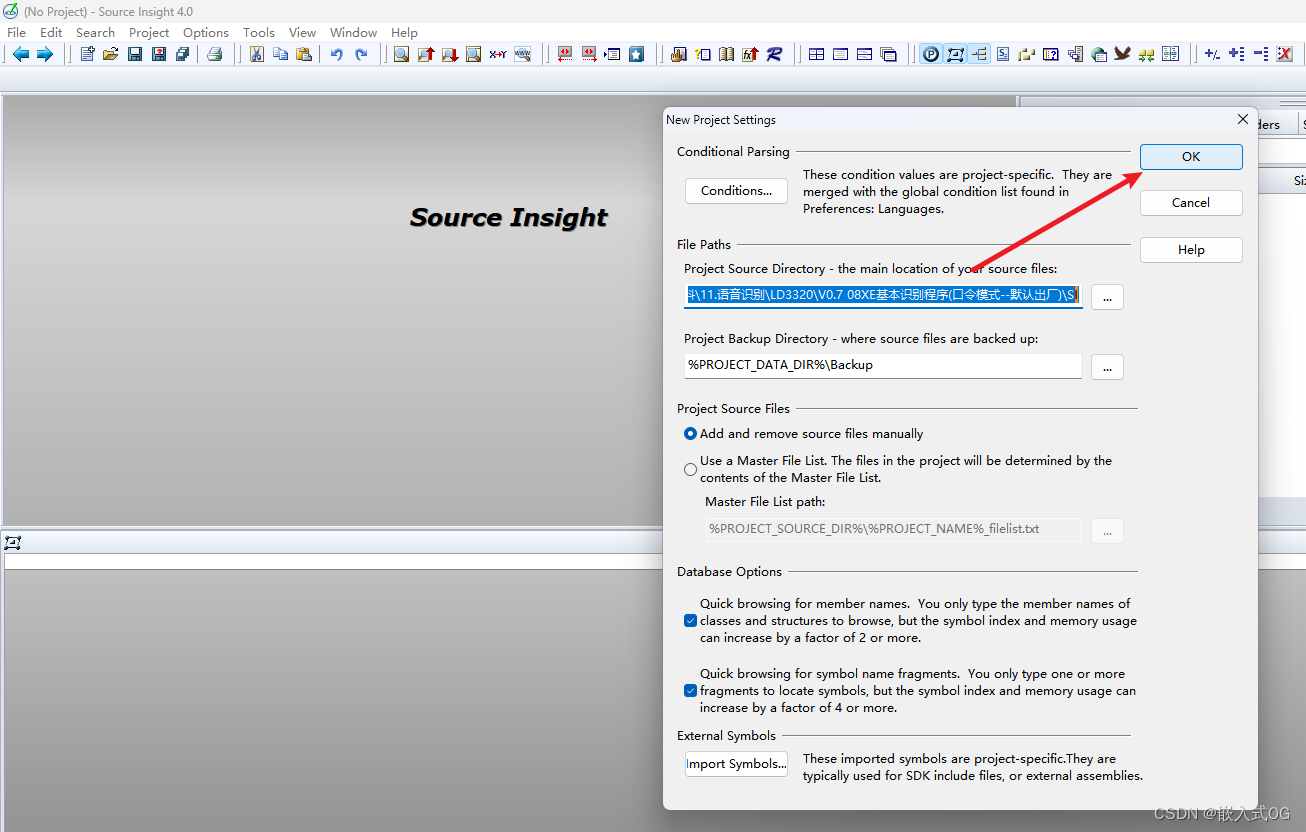Image resolution: width=1306 pixels, height=832 pixels.
Task: Browse for Project Backup Directory with ellipsis button
Action: (1106, 366)
